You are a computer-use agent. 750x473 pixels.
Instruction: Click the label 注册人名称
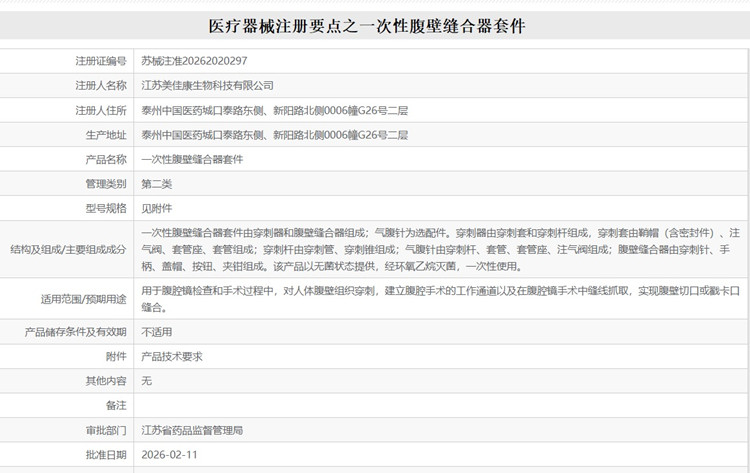coord(101,86)
